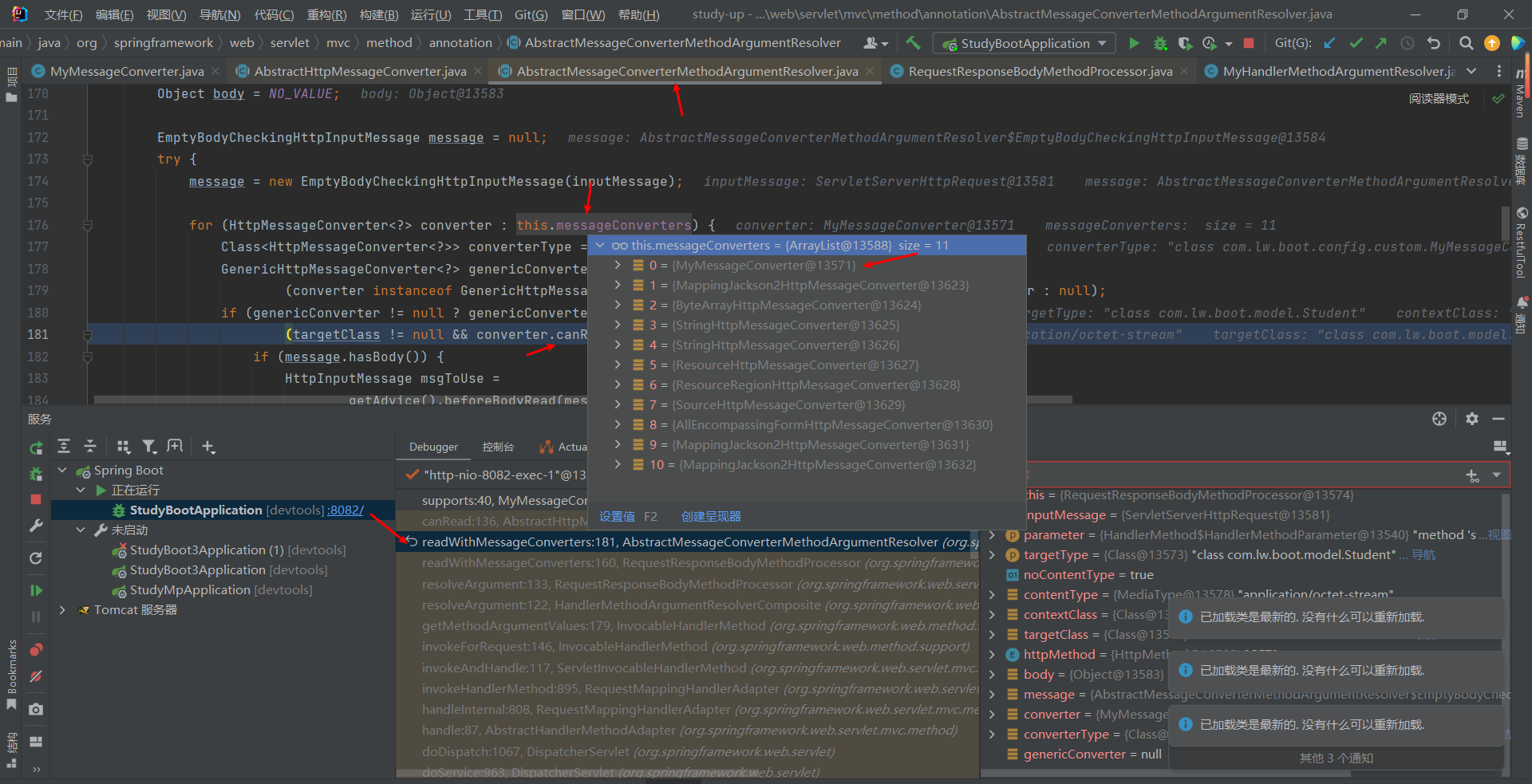This screenshot has height=784, width=1532.
Task: Click the 导航 link on targetType row
Action: coord(1423,555)
